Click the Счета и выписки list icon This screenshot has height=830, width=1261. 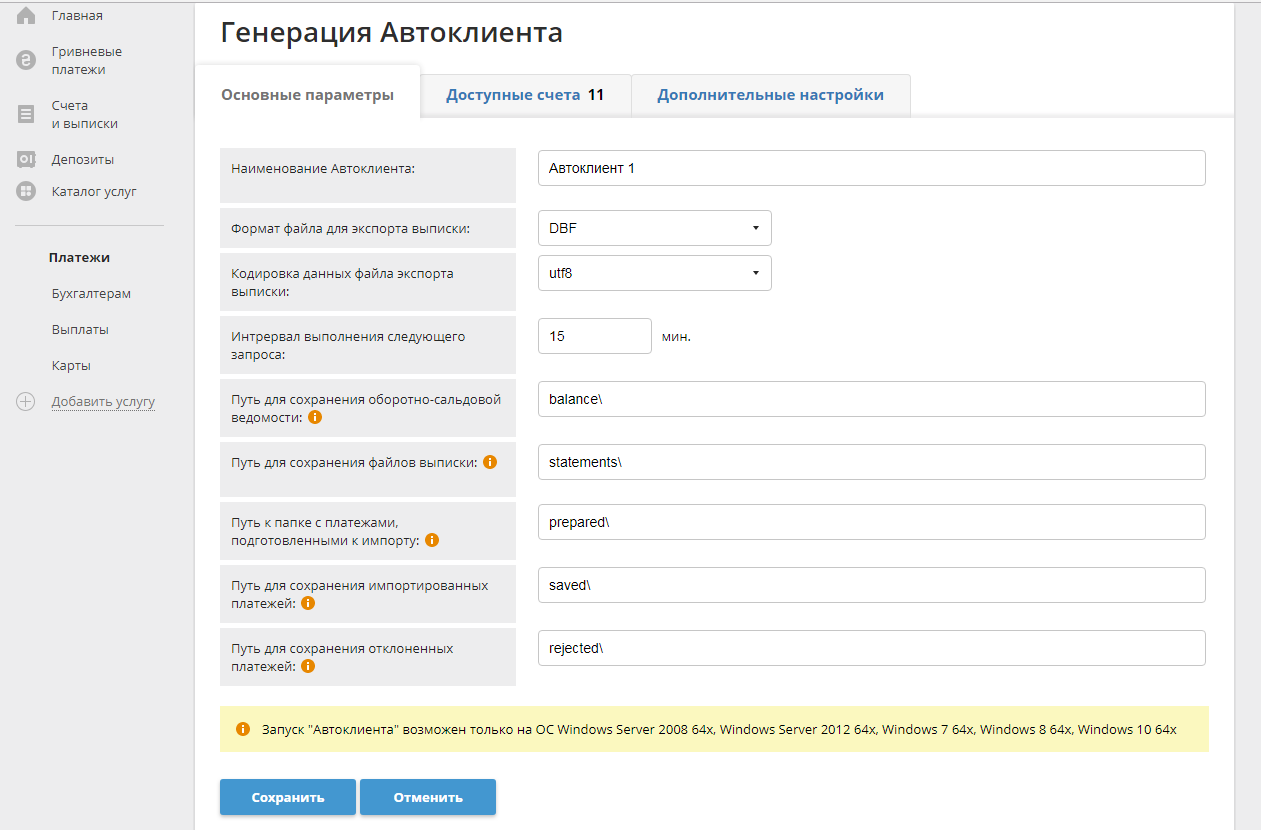26,115
